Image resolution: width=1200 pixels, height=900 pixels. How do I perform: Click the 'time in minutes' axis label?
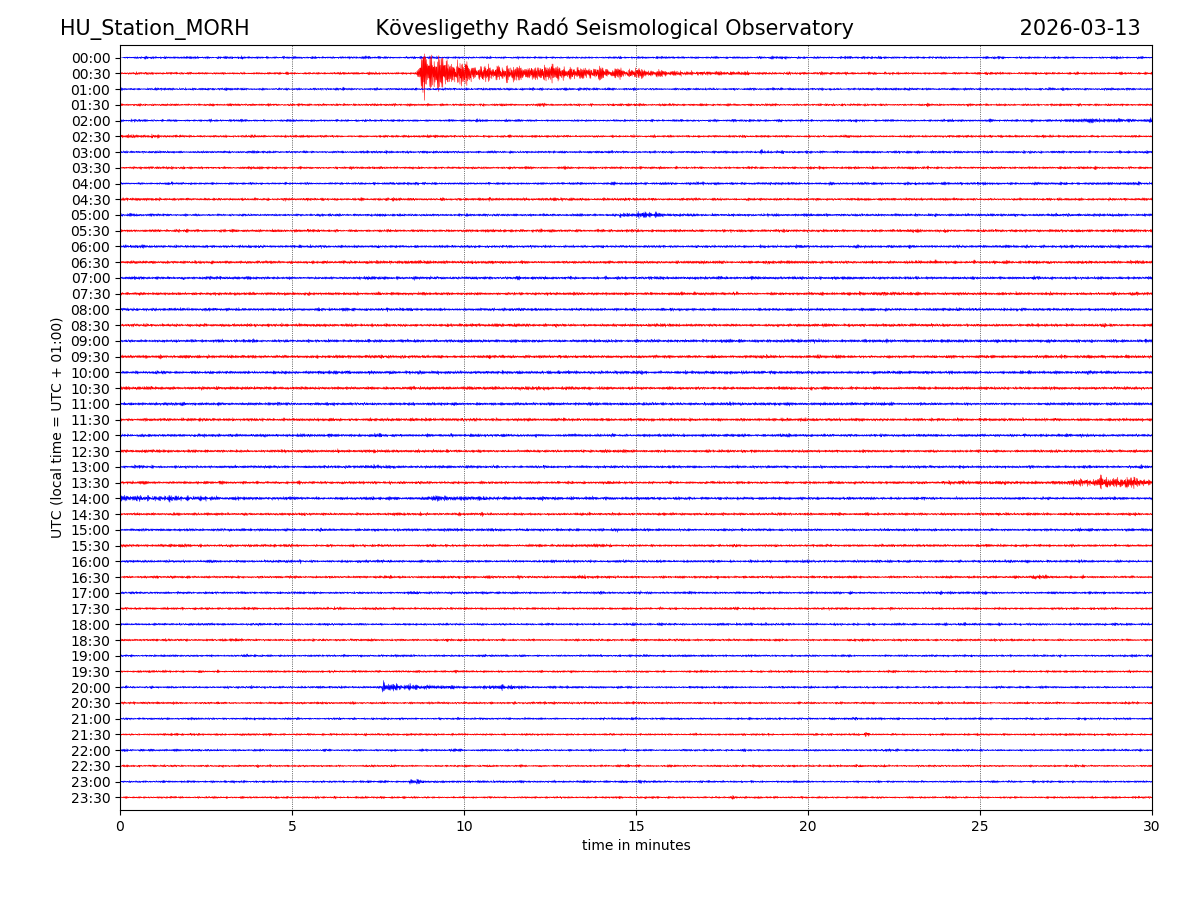636,846
